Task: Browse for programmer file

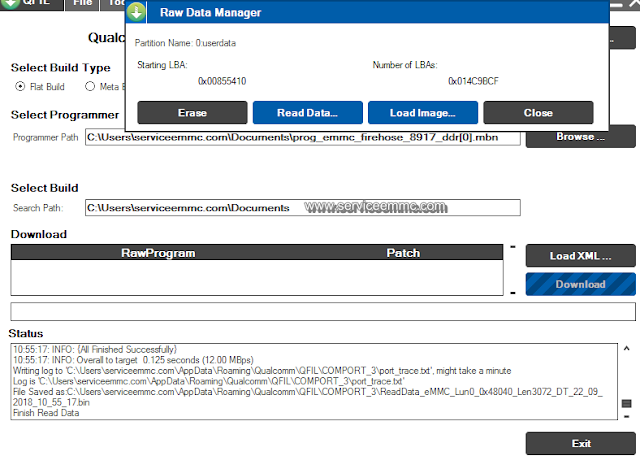Action: [580, 137]
